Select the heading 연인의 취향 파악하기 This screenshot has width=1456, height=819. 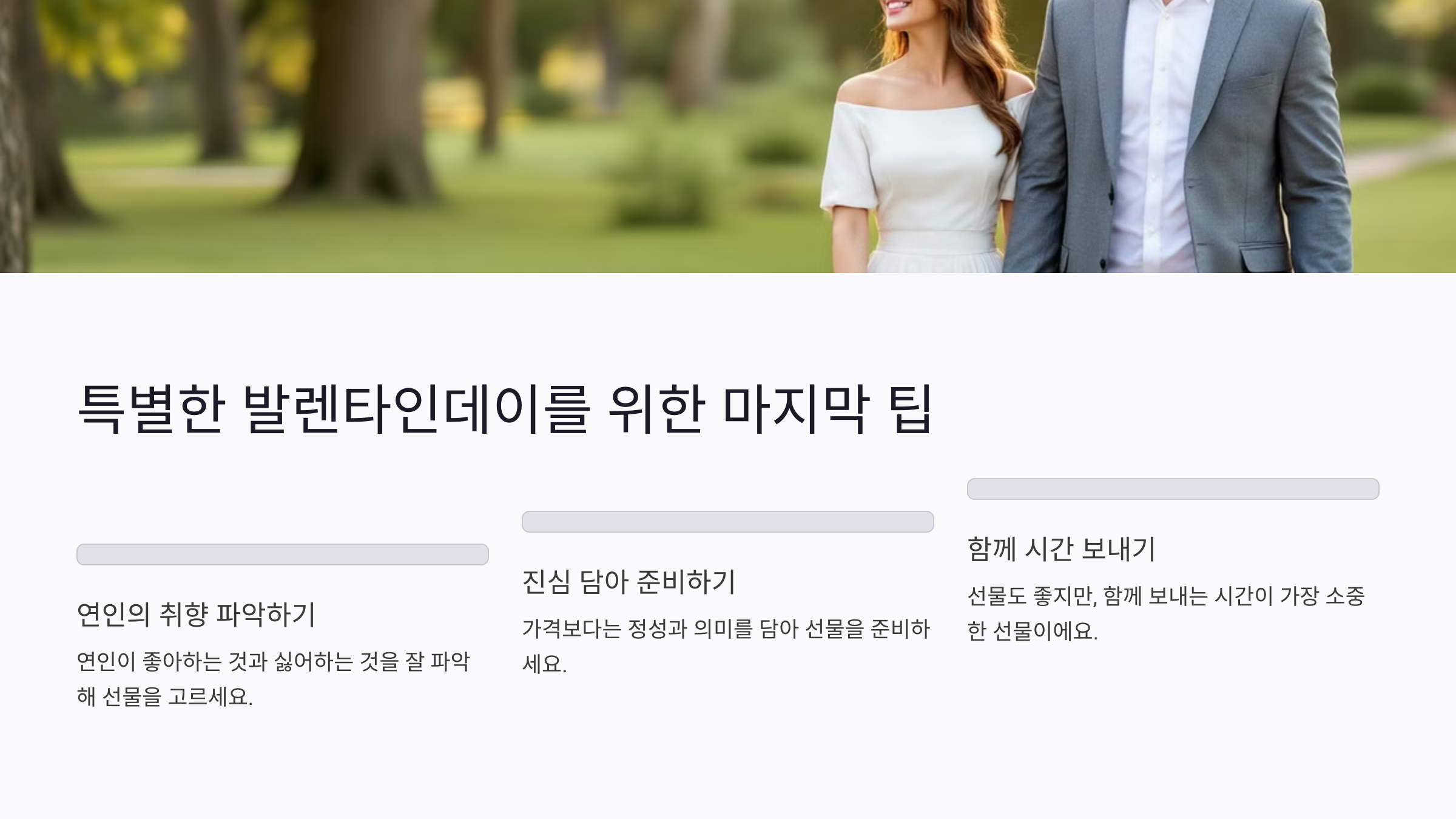click(x=196, y=614)
